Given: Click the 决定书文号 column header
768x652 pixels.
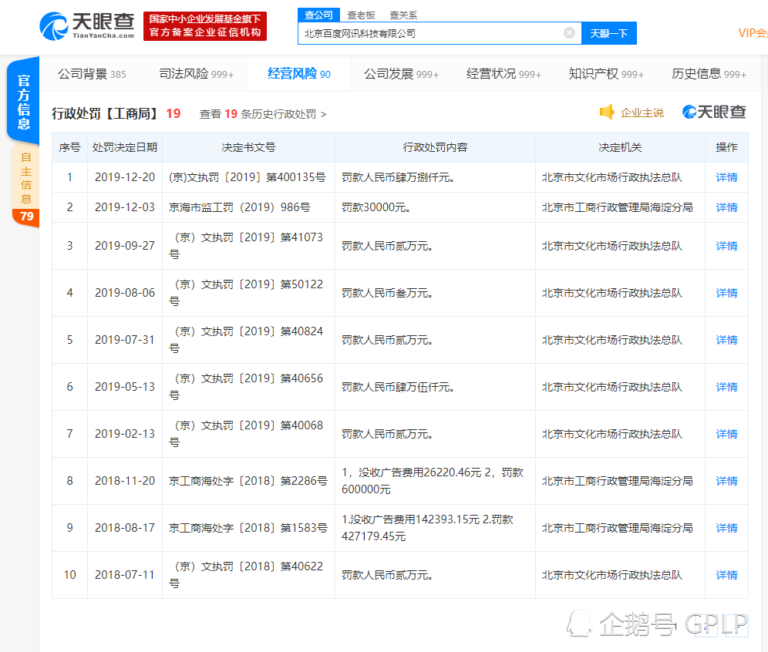Looking at the screenshot, I should coord(248,147).
